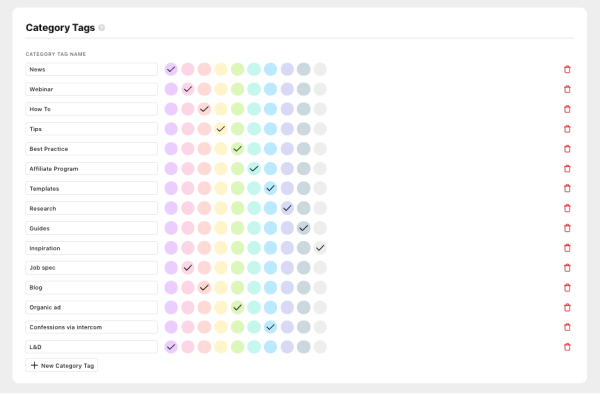Viewport: 600px width, 394px height.
Task: Delete the News category tag
Action: 567,69
